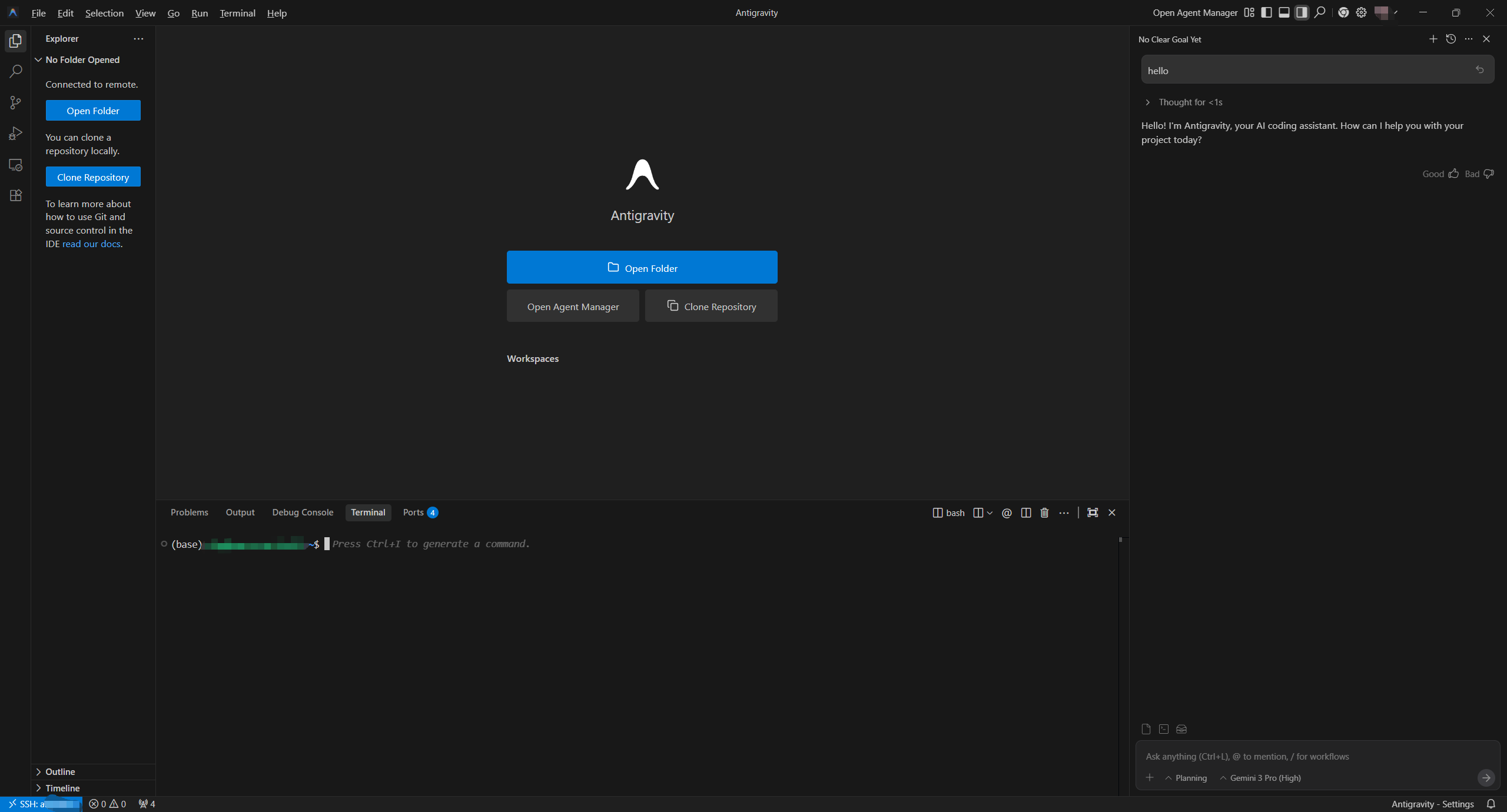The image size is (1507, 812).
Task: Open the Chrome browser icon in title bar
Action: (1343, 12)
